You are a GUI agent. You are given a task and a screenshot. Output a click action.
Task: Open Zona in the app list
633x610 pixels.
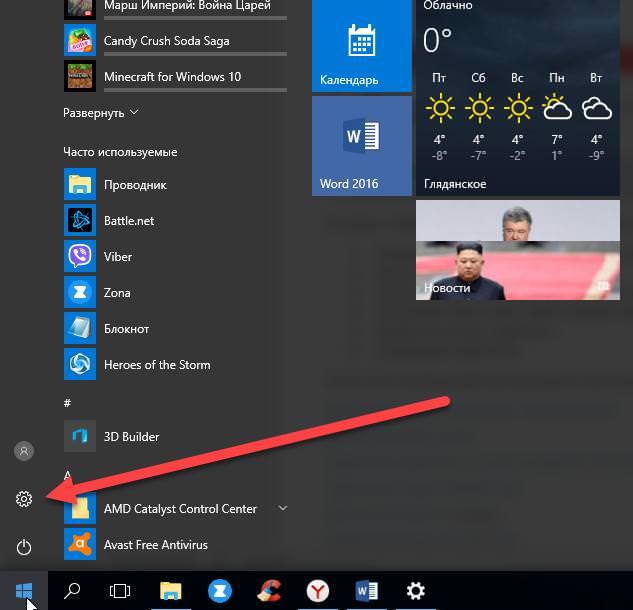click(x=175, y=292)
